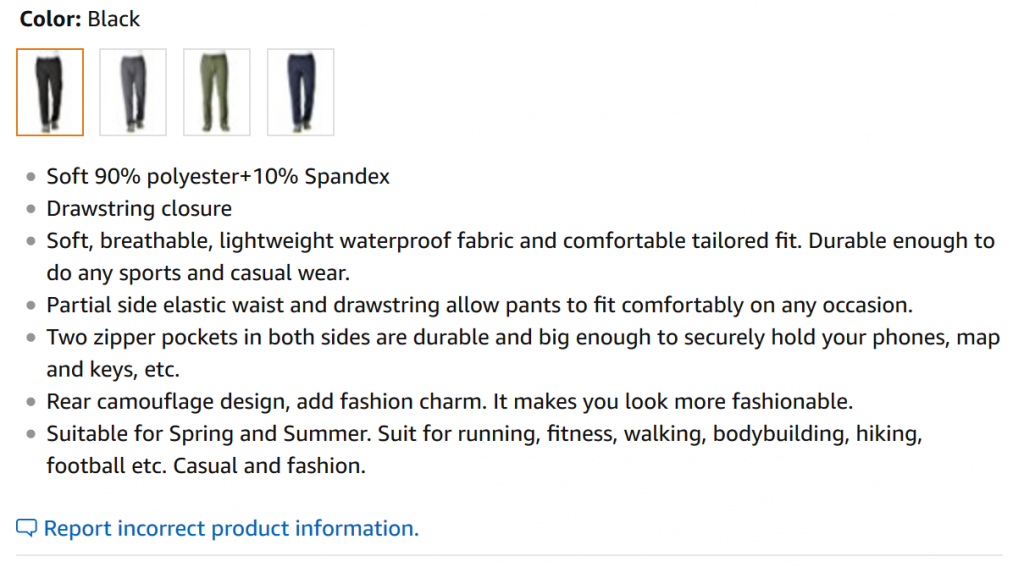The height and width of the screenshot is (567, 1024).
Task: Click the "do any sports and casual wear" line
Action: (198, 273)
